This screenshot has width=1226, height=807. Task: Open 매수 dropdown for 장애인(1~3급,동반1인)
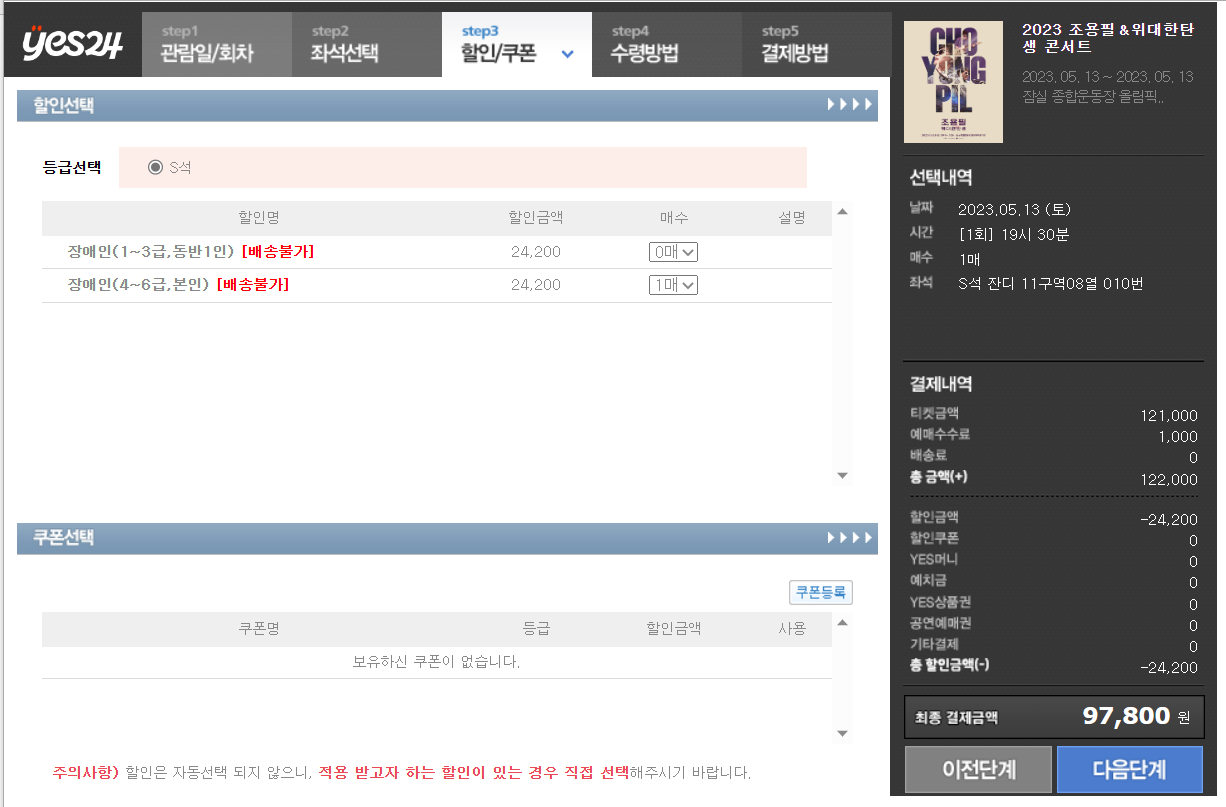[x=673, y=252]
